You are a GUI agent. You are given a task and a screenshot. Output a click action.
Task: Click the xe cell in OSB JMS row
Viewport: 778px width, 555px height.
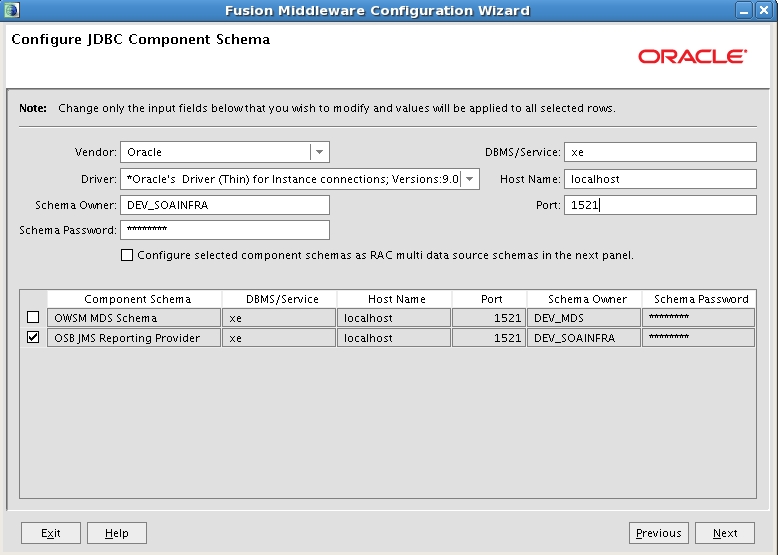(x=279, y=338)
